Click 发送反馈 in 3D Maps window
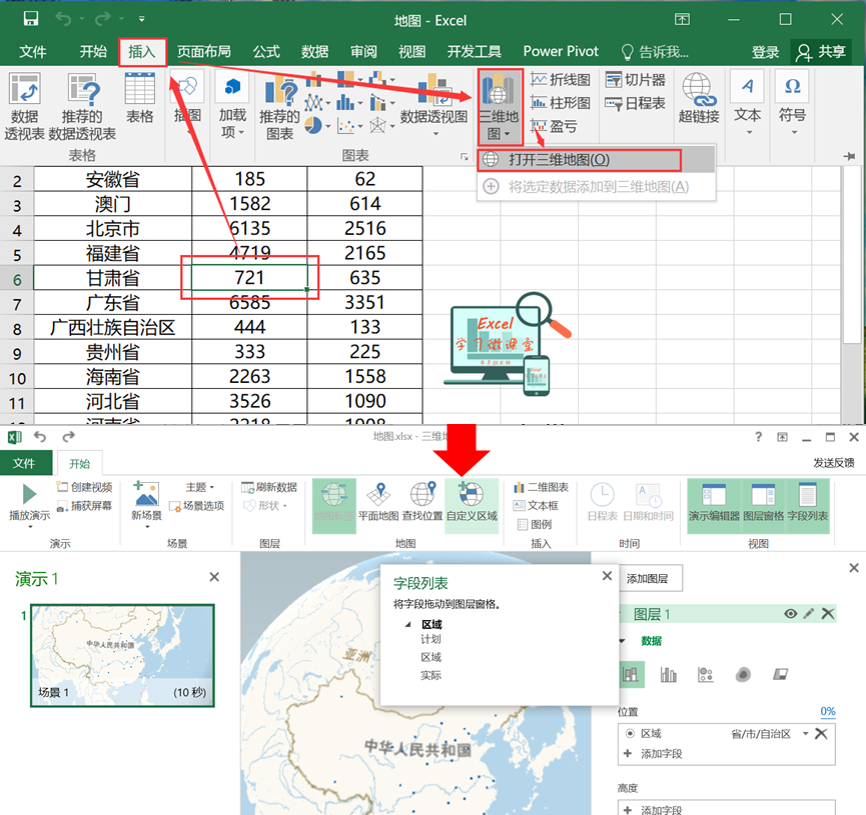The height and width of the screenshot is (815, 866). point(833,463)
